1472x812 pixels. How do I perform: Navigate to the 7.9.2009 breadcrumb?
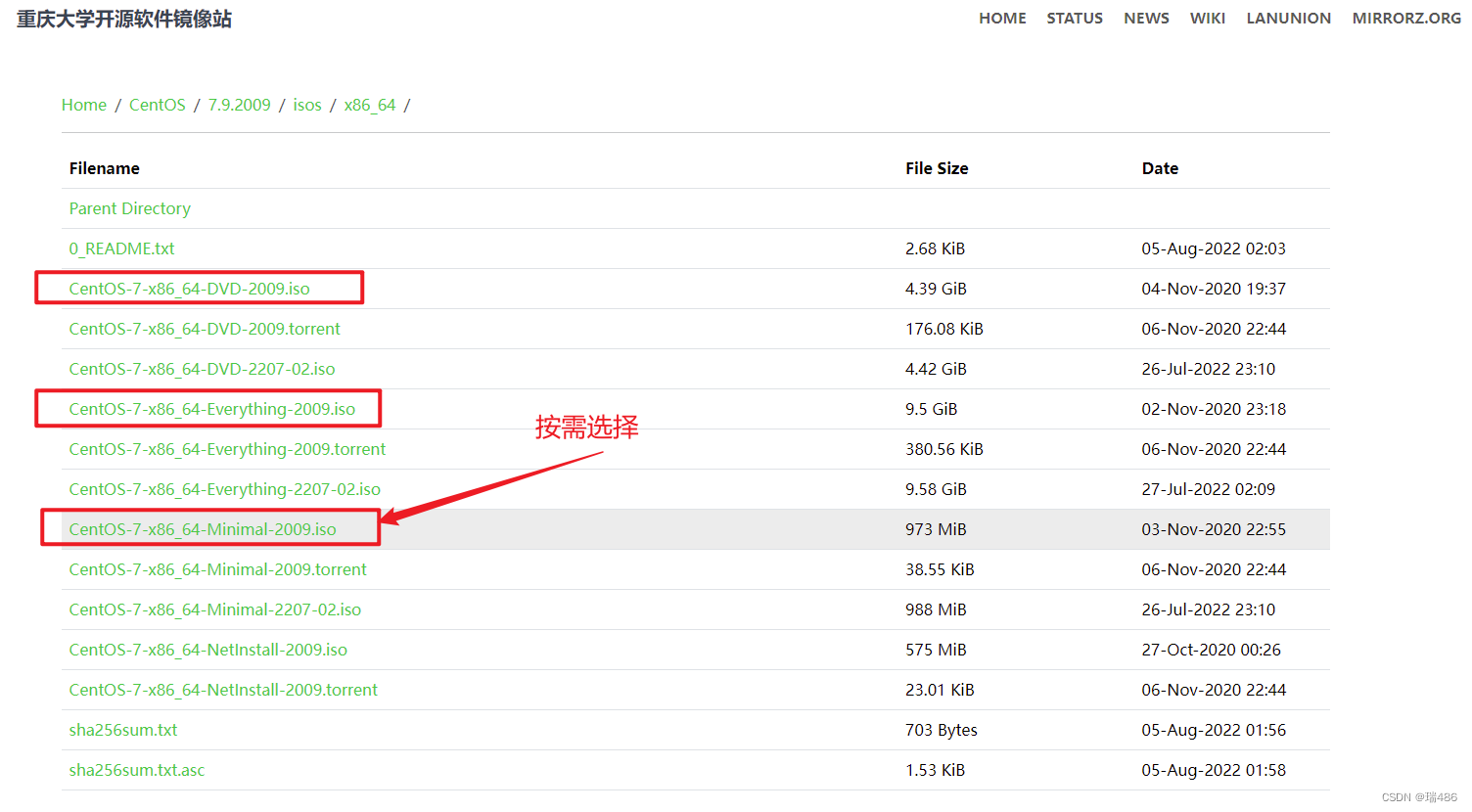point(240,105)
